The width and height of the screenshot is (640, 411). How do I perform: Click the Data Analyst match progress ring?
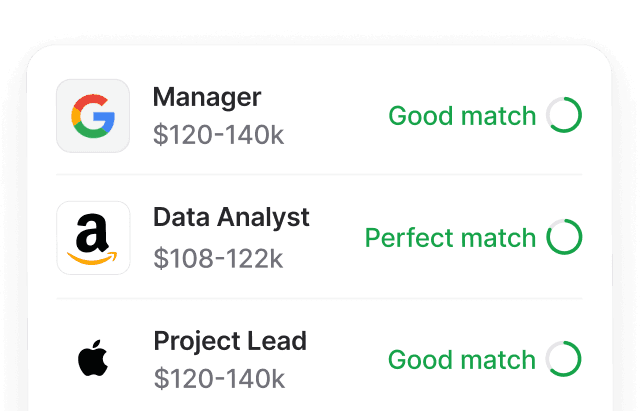pyautogui.click(x=564, y=238)
